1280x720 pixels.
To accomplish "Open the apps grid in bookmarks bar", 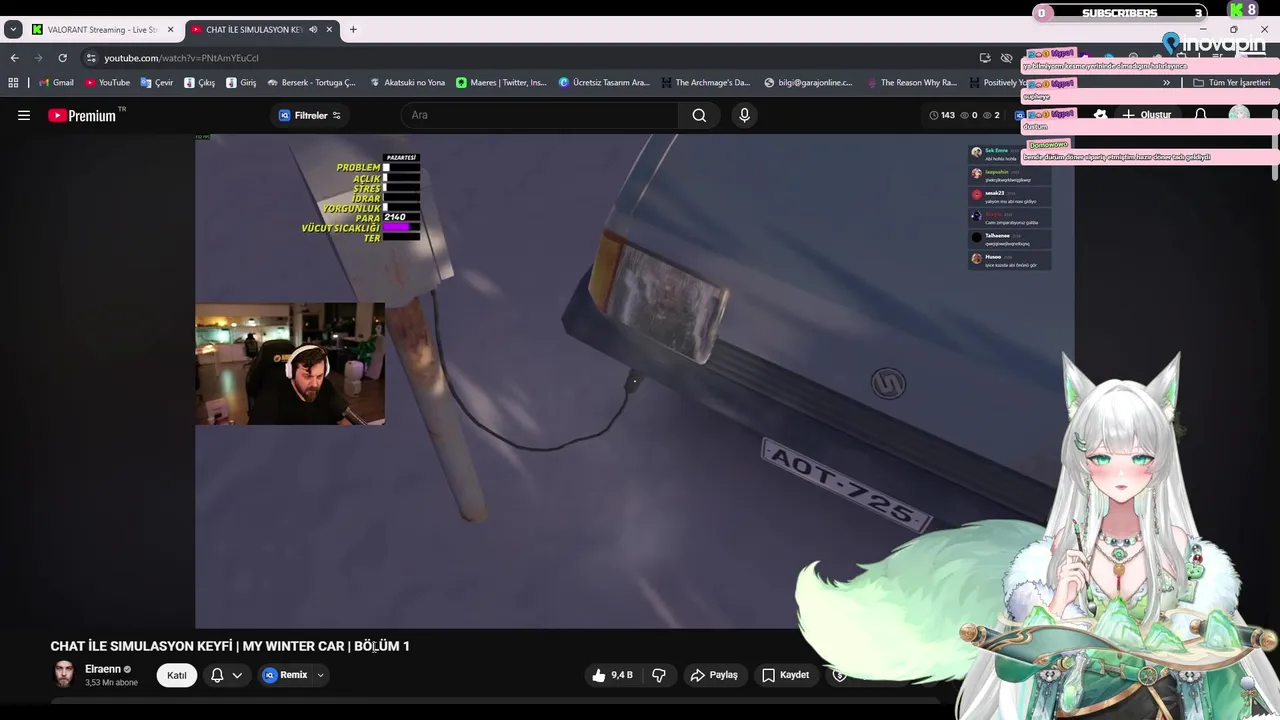I will tap(13, 82).
